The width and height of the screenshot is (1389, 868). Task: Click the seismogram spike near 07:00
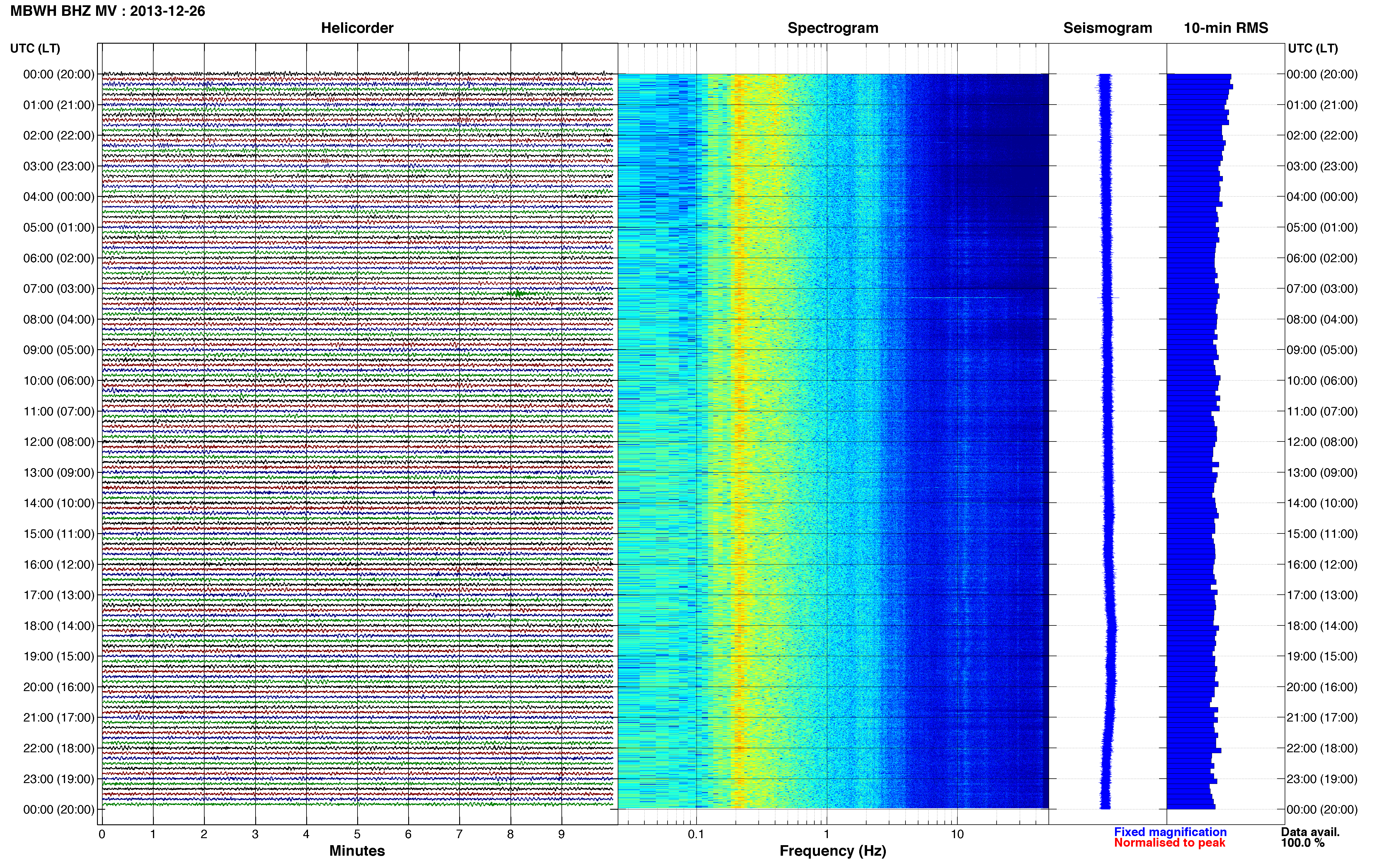point(1108,297)
